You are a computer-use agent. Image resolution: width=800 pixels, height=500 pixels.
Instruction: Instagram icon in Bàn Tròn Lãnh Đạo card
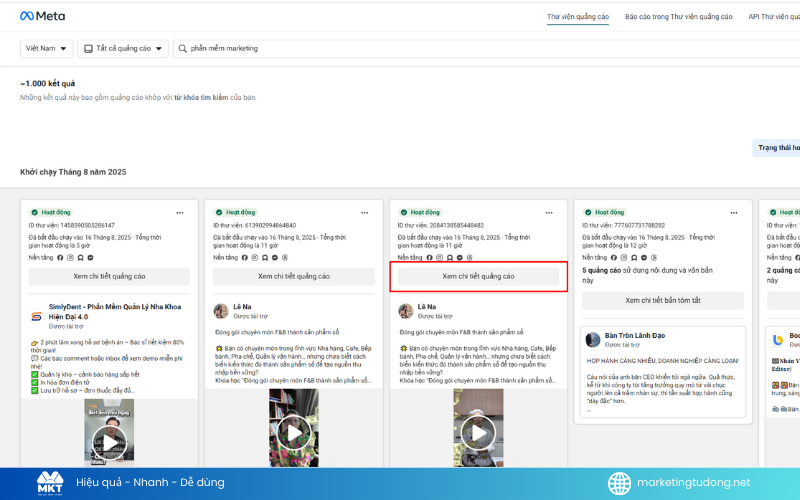point(624,258)
